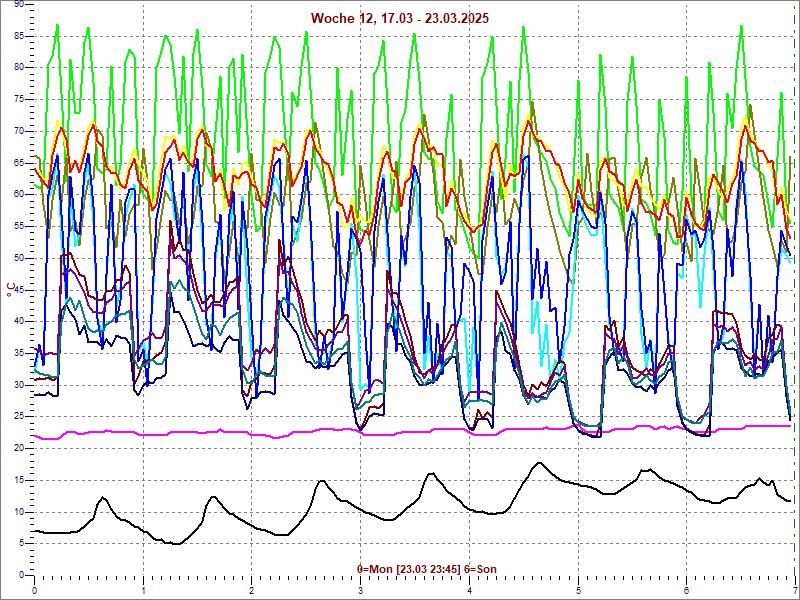Click the x-axis day label 5
Viewport: 800px width, 600px height.
pyautogui.click(x=578, y=591)
